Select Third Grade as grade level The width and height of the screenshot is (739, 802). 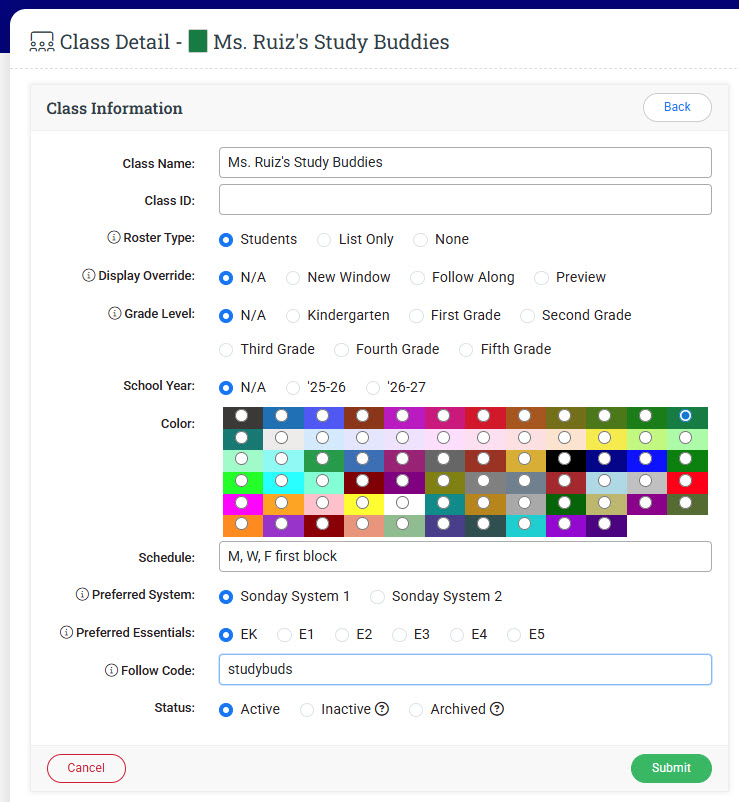coord(226,349)
